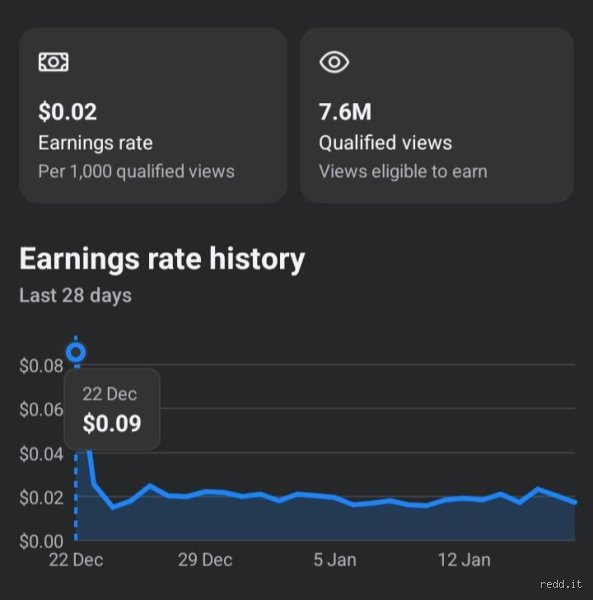Click the $0.09 value in tooltip
The width and height of the screenshot is (593, 600).
(x=112, y=423)
